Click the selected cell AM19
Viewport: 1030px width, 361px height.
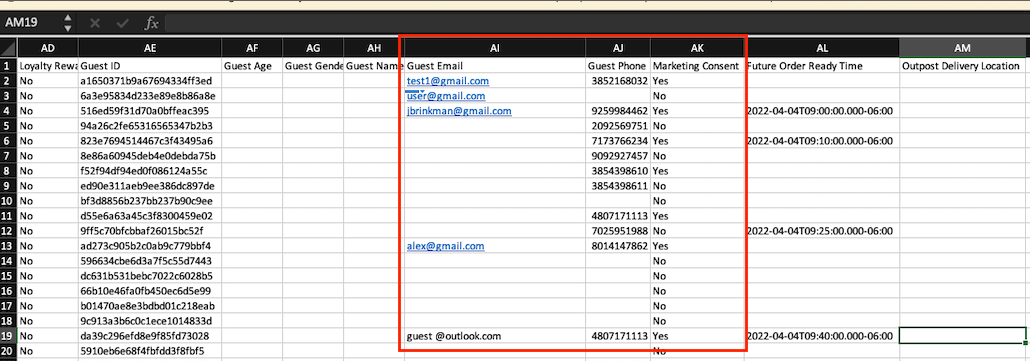pos(962,336)
